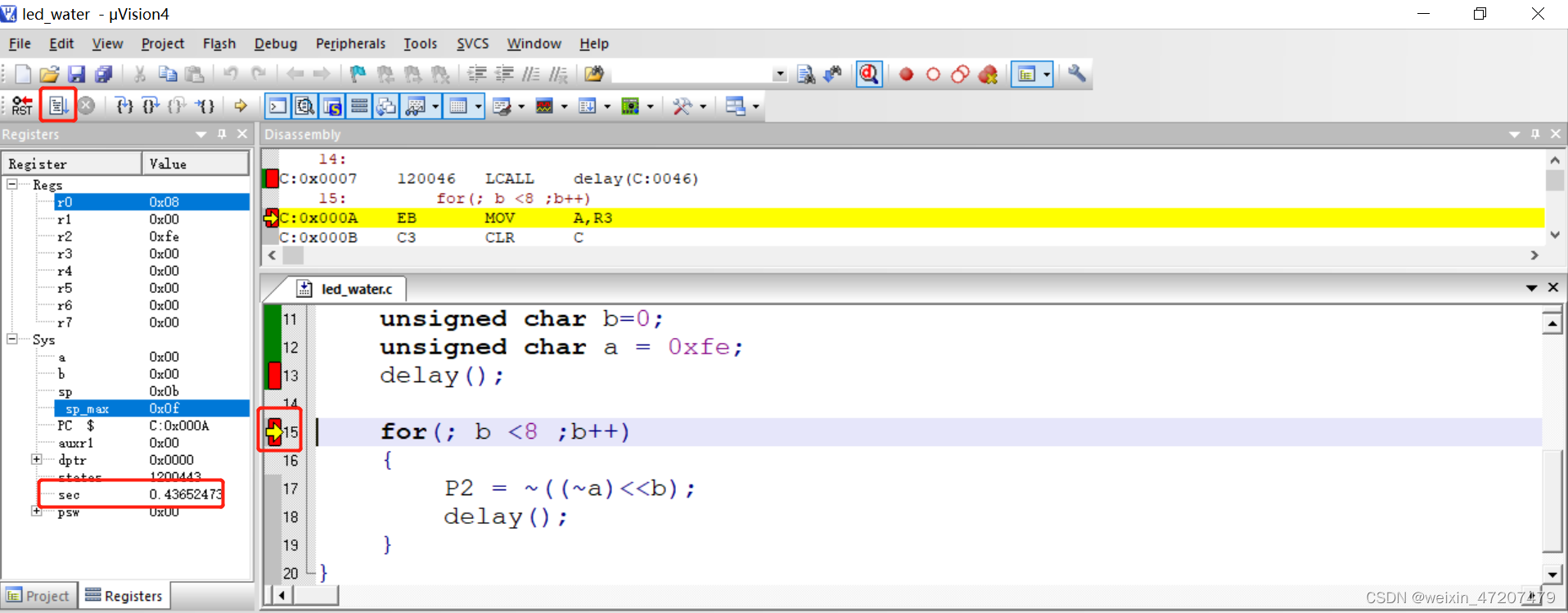
Task: Collapse the Regs tree node
Action: tap(12, 185)
